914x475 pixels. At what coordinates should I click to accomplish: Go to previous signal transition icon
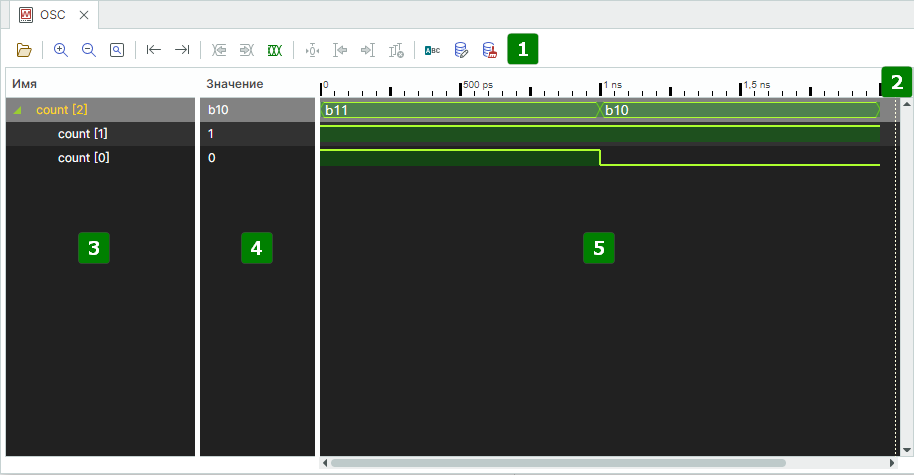pos(219,50)
